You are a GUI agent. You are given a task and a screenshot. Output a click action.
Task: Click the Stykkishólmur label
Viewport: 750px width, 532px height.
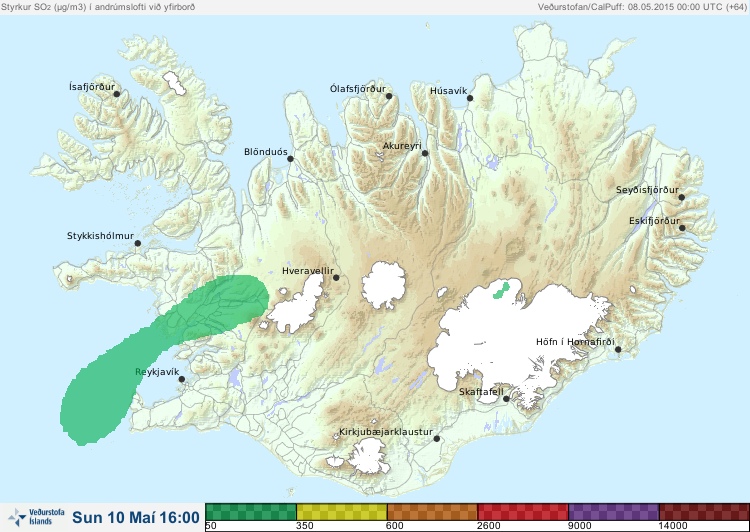[100, 236]
